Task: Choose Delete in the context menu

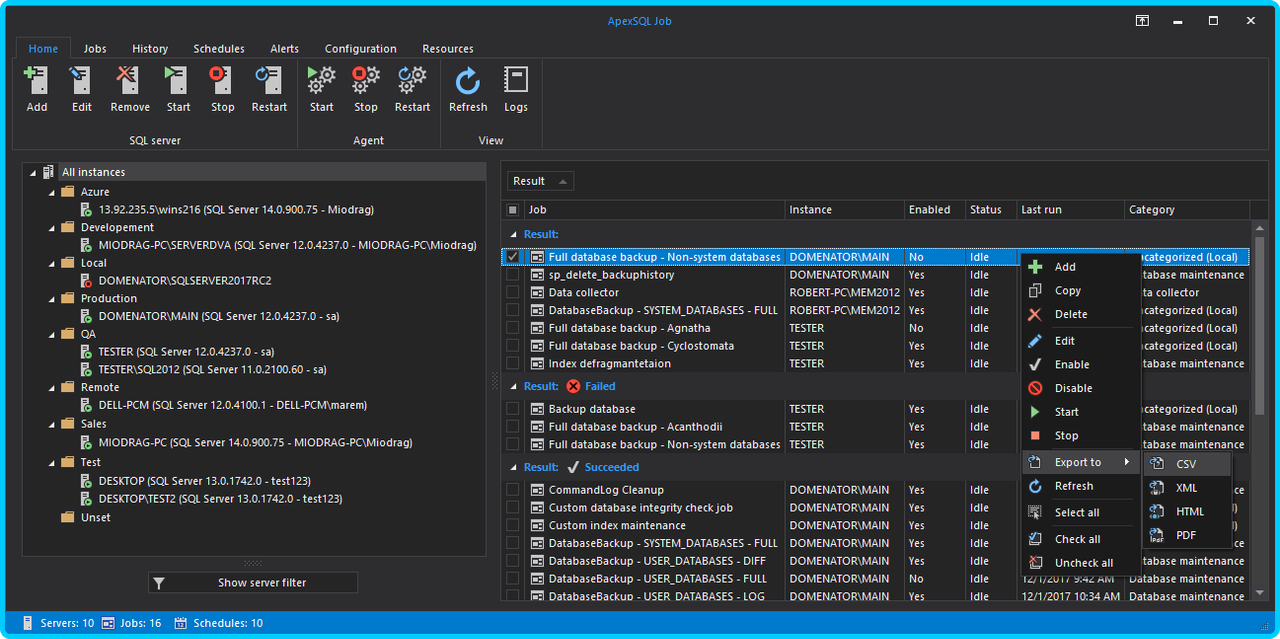Action: point(1081,314)
